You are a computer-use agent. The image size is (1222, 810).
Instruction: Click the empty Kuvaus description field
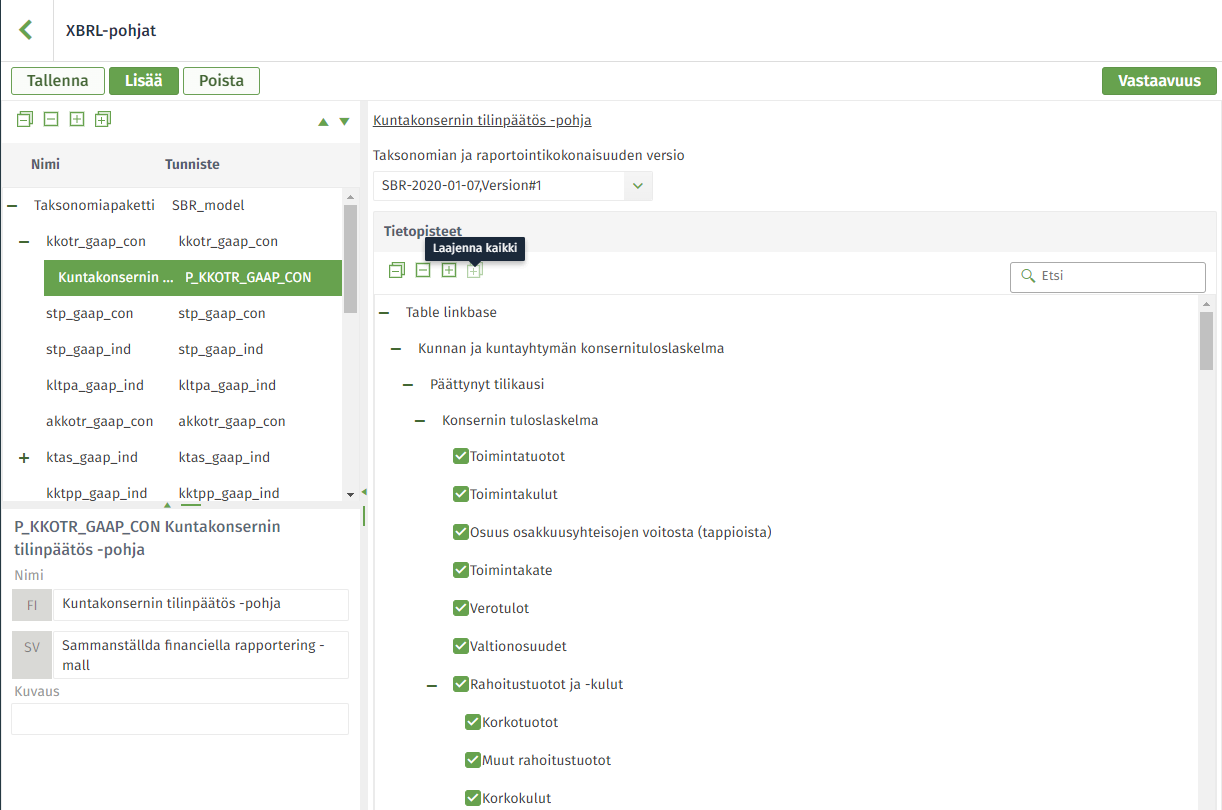(180, 719)
